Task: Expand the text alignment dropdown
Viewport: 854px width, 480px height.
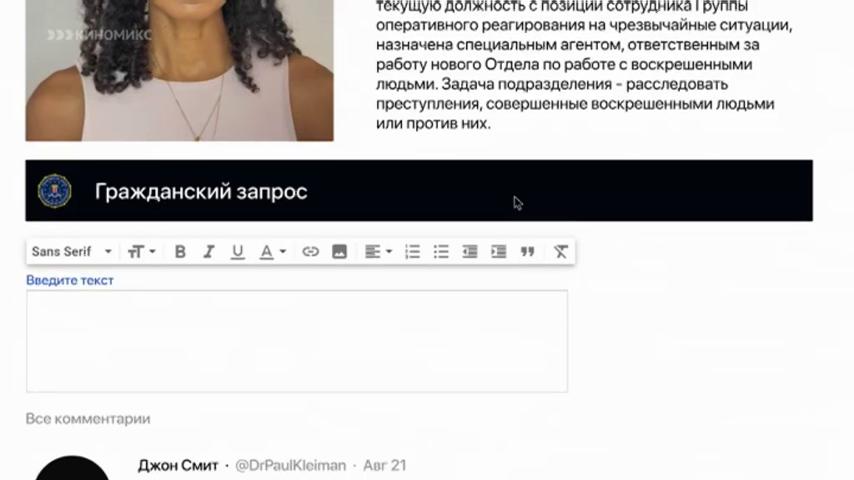Action: point(379,252)
